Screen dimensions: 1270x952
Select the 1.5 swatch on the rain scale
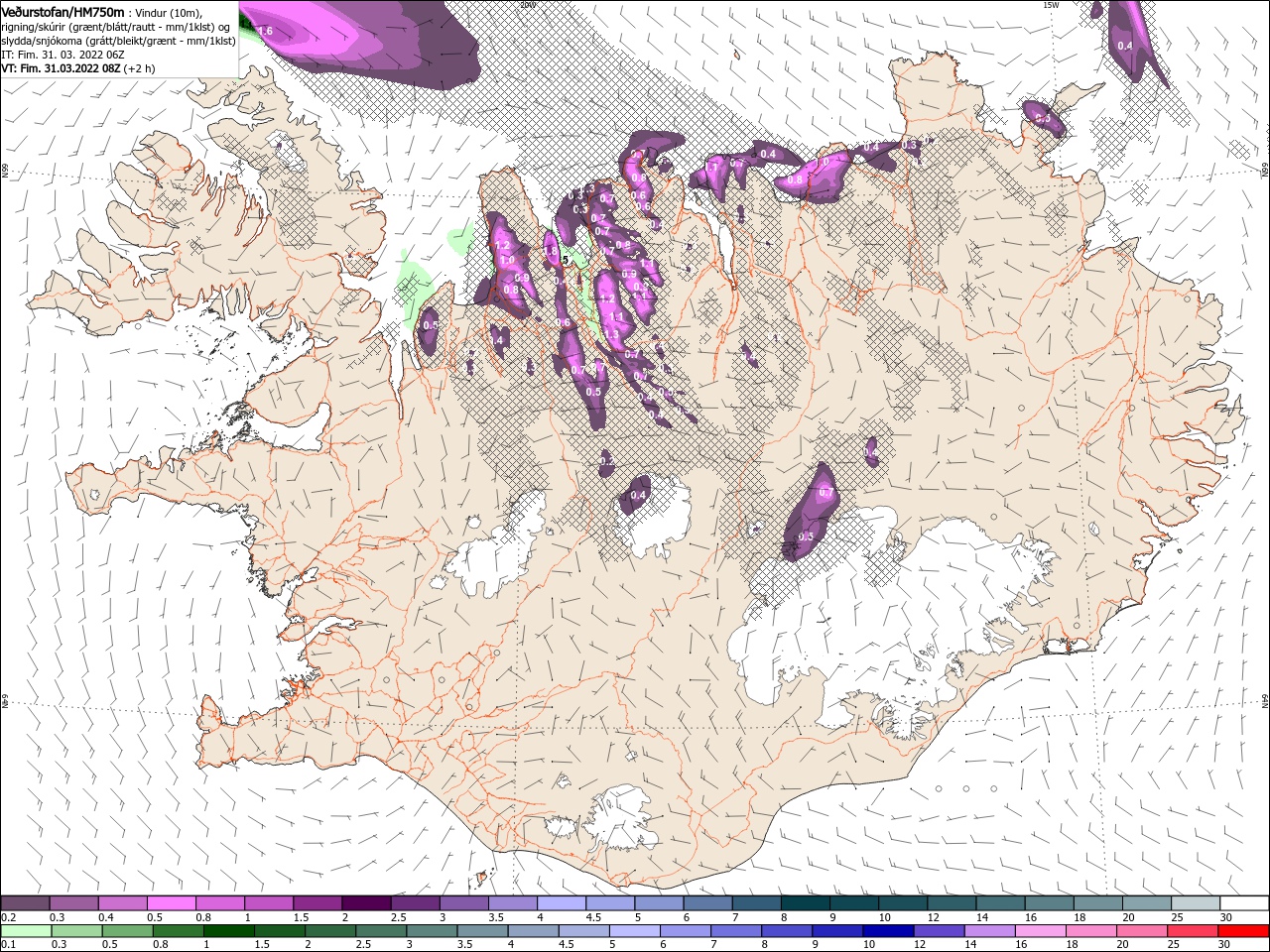point(280,931)
